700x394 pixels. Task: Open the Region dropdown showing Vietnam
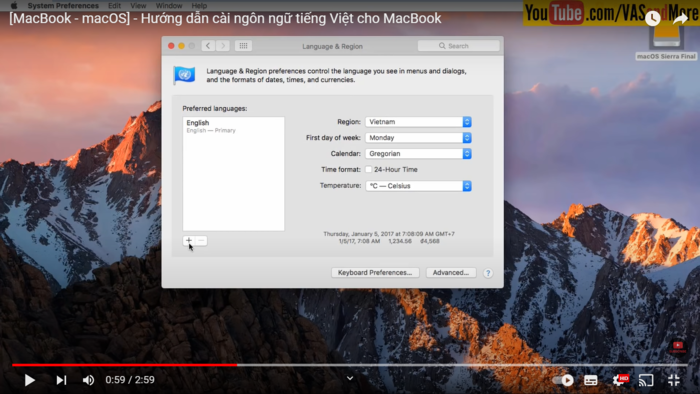(x=418, y=122)
